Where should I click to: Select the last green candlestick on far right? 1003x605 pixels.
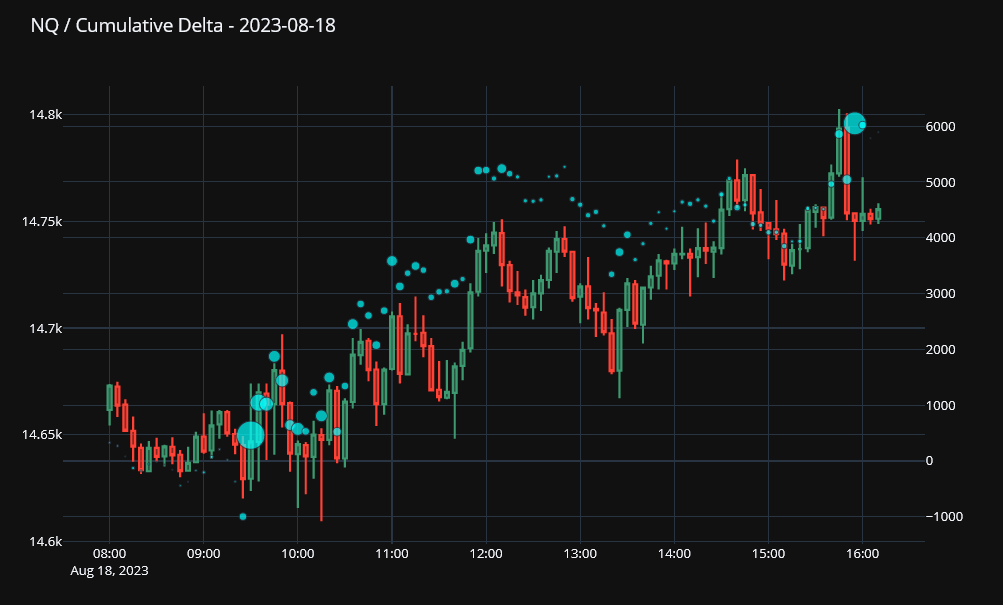click(878, 213)
